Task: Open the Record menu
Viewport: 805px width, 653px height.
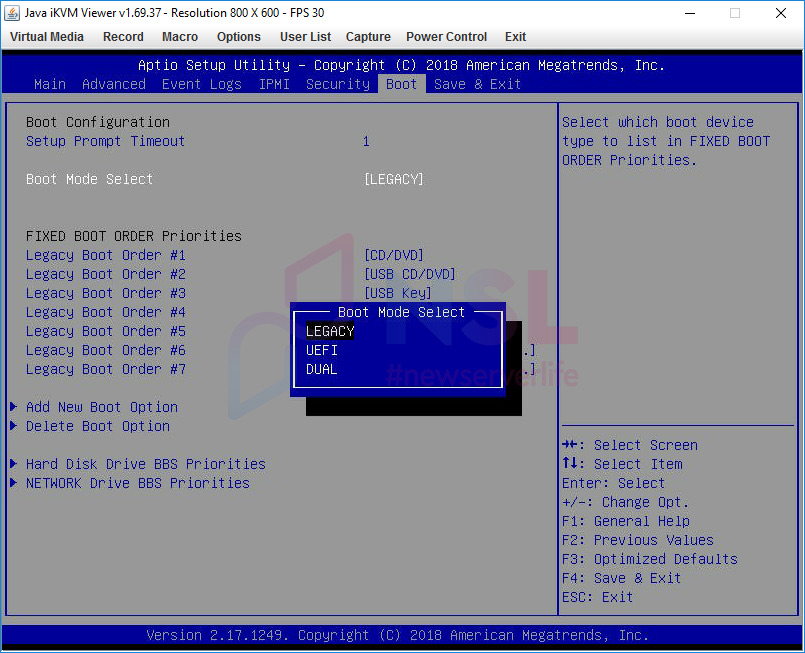Action: point(123,37)
